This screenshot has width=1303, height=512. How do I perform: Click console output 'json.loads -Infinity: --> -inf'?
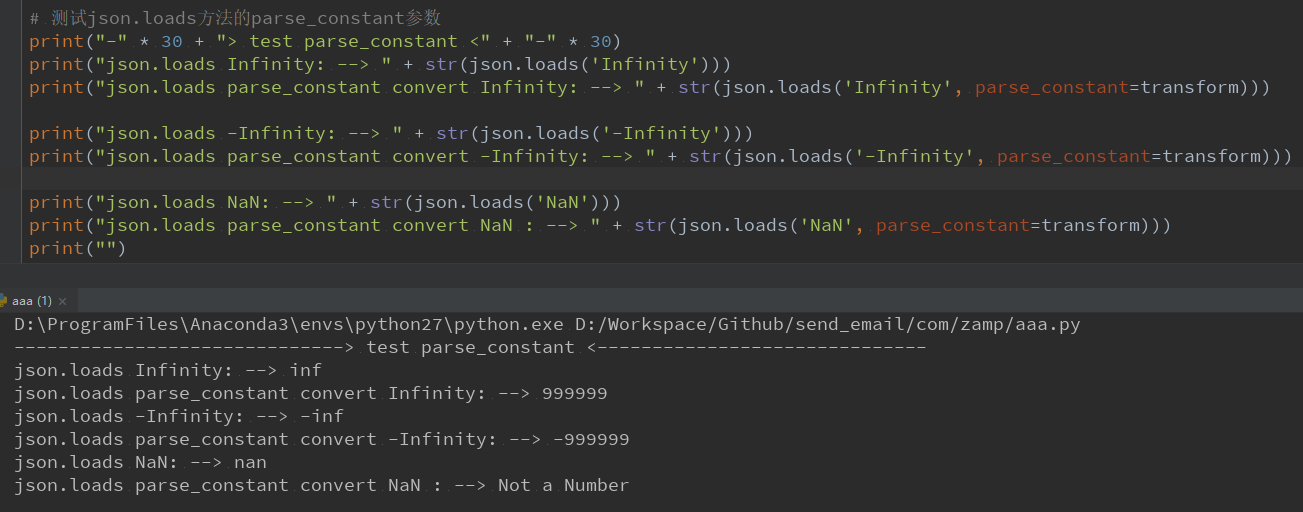pos(179,416)
